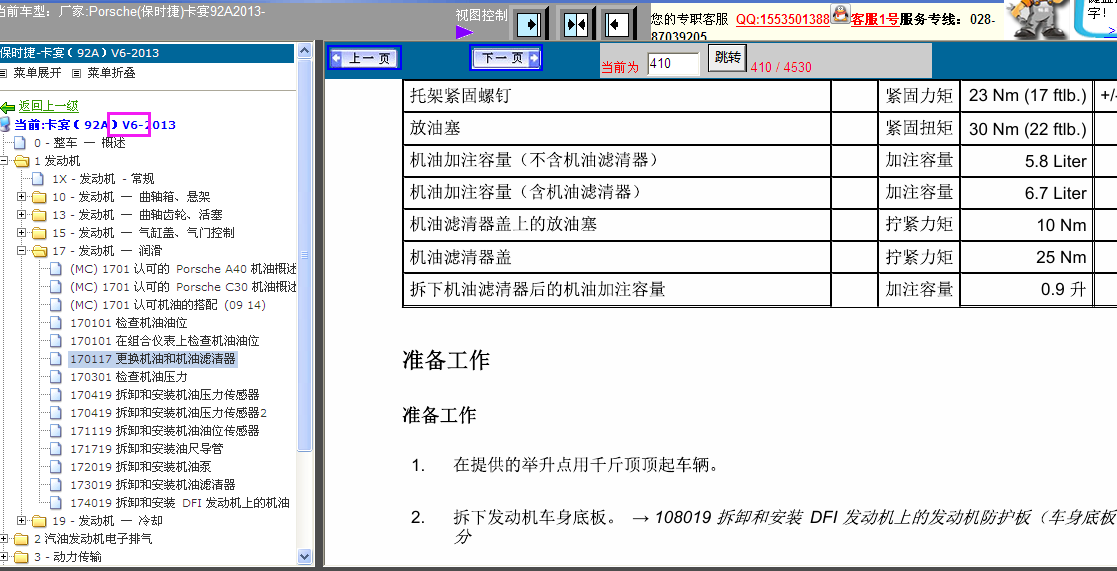Open (MC) 1701 认可的 Porsche A40 机油概述
1117x571 pixels.
point(183,269)
